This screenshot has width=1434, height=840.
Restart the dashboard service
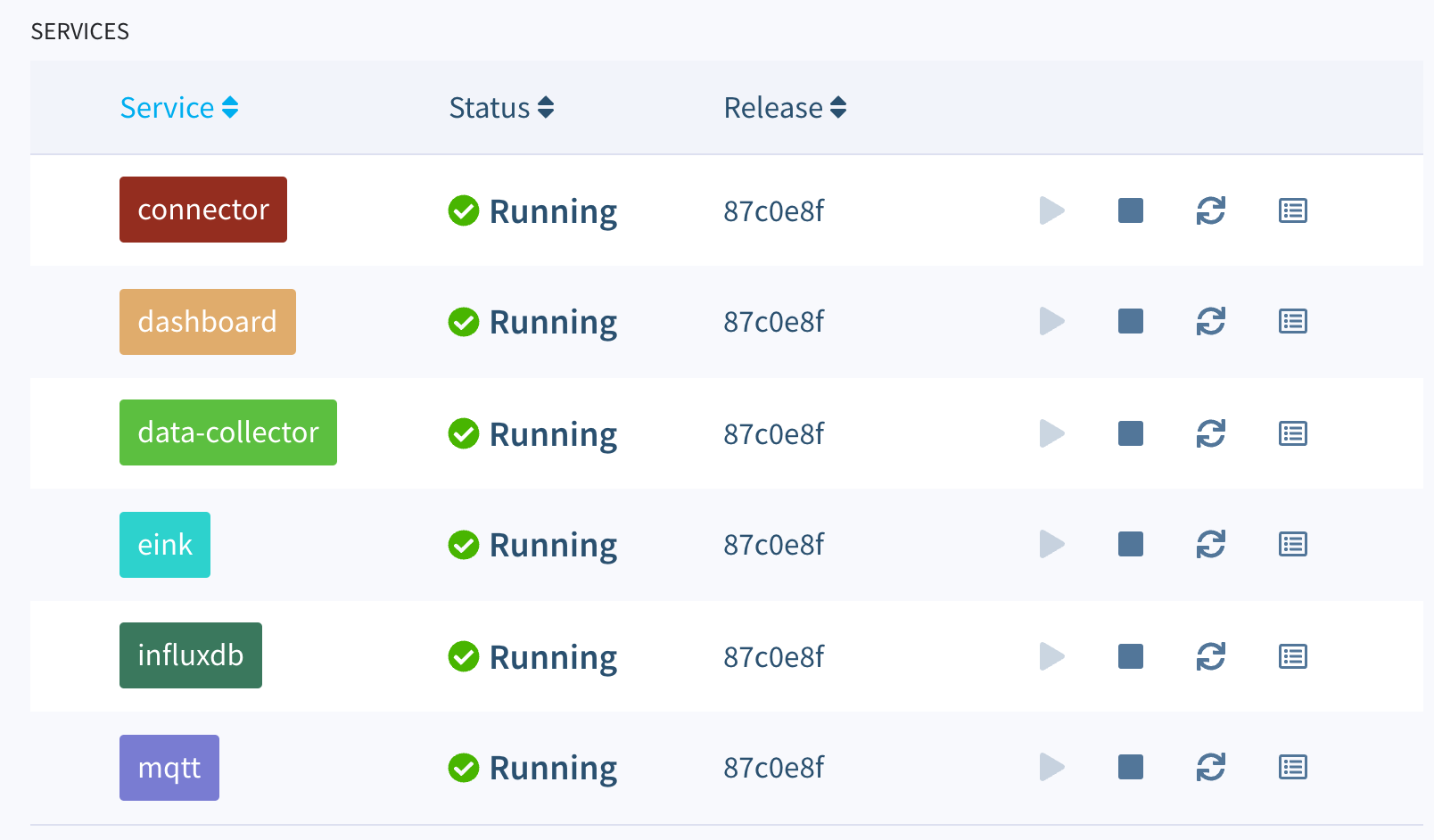coord(1210,321)
